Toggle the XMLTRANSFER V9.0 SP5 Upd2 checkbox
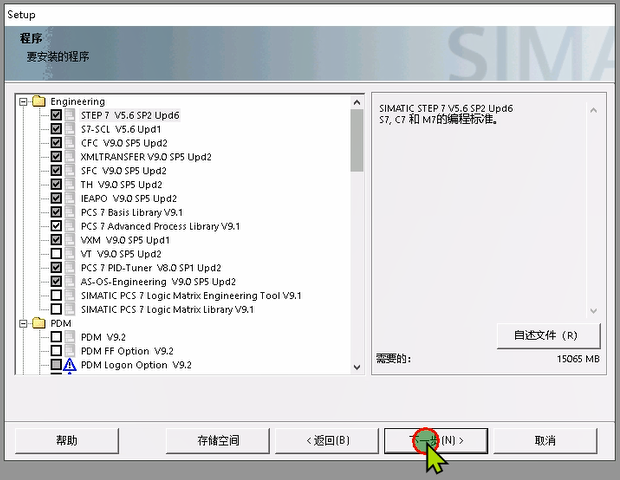Viewport: 620px width, 480px height. coord(56,157)
